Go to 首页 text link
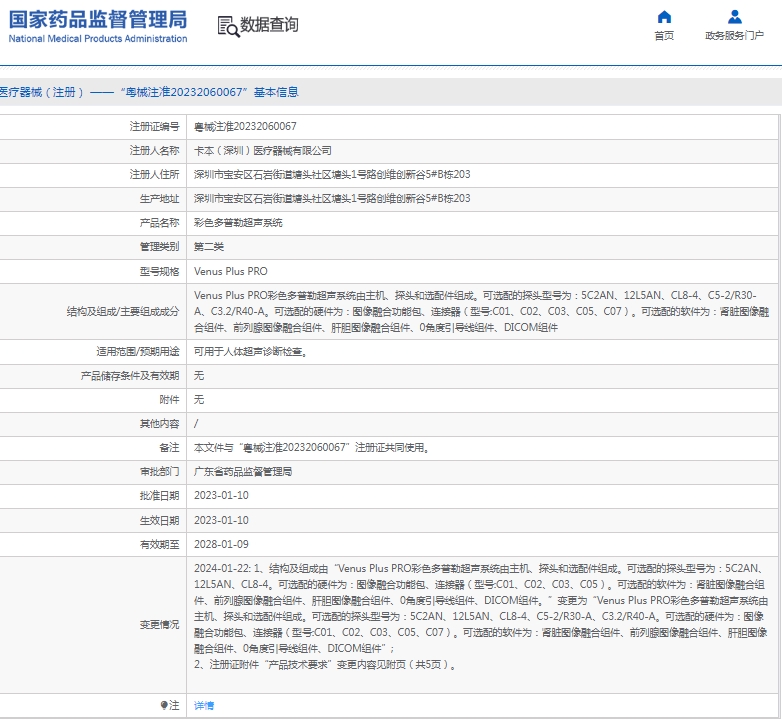This screenshot has height=721, width=782. tap(664, 36)
